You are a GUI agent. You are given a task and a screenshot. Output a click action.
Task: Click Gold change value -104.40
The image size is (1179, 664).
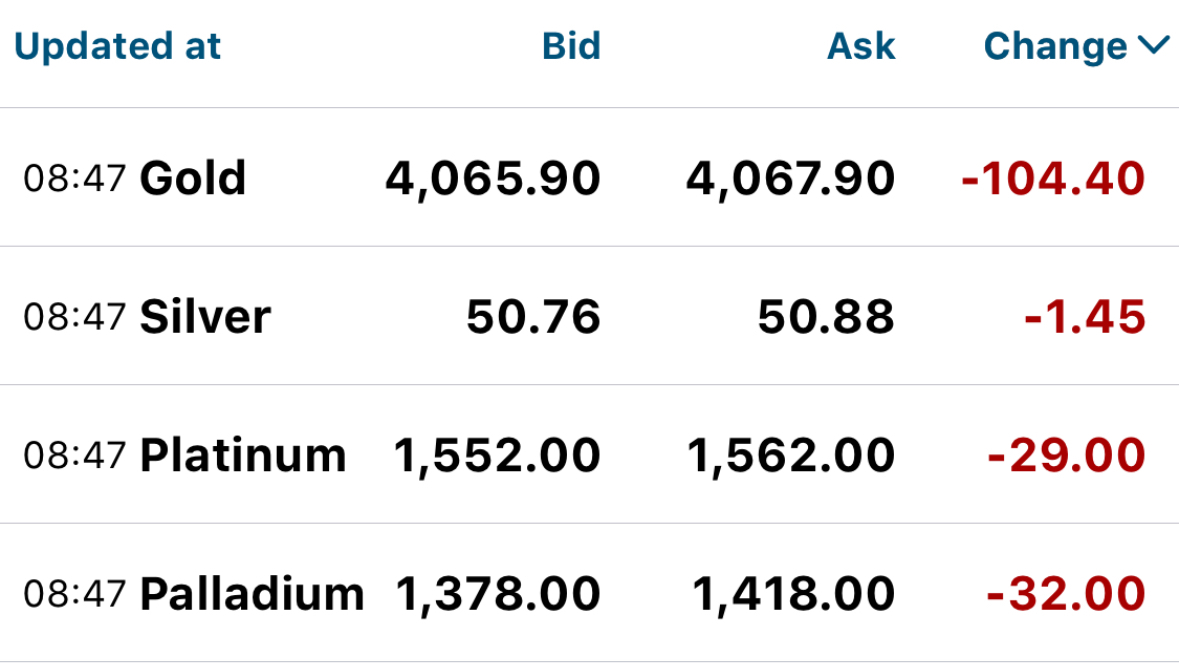pyautogui.click(x=1053, y=179)
